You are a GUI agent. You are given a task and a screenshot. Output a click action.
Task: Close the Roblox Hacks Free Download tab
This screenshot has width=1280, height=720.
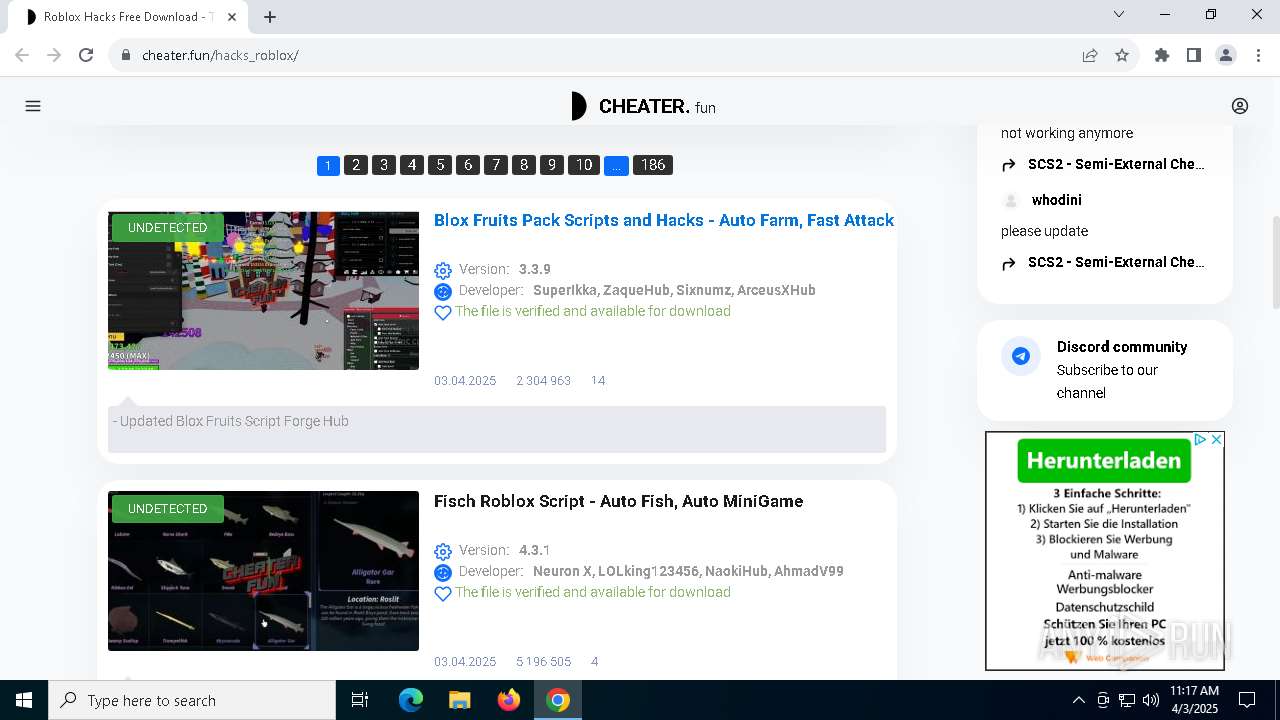[231, 17]
